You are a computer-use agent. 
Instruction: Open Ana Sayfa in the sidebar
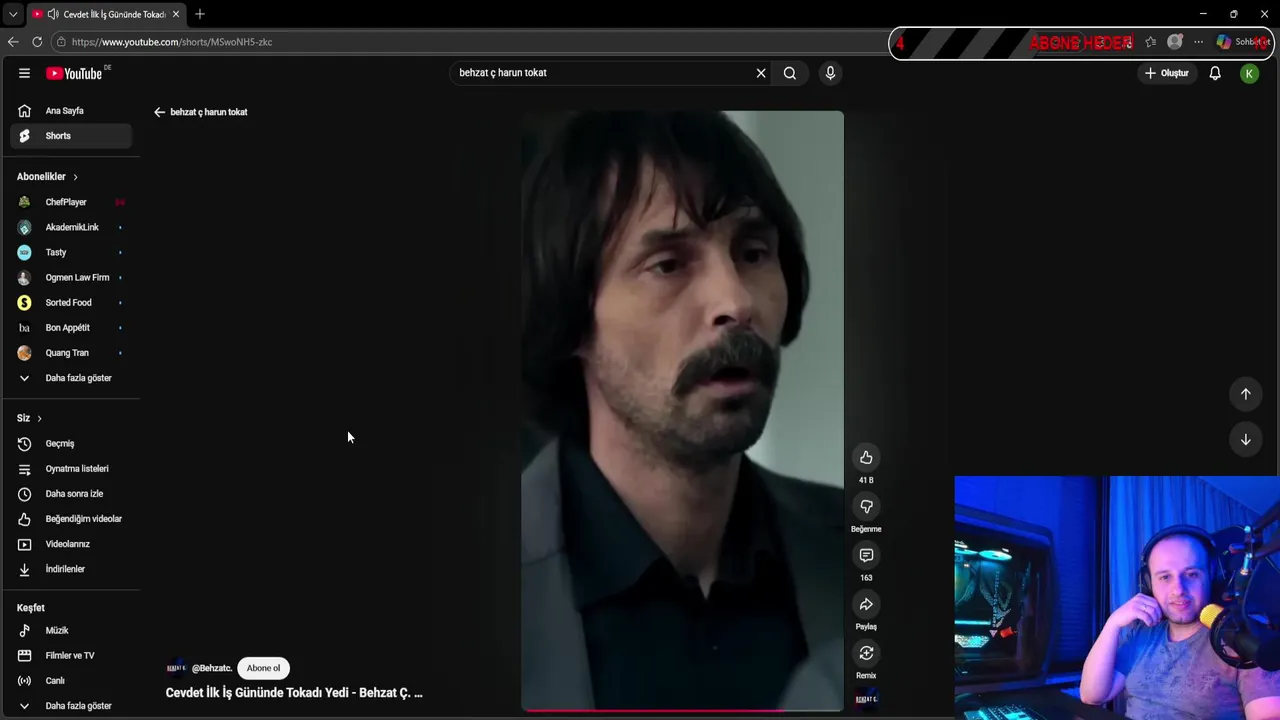(x=70, y=111)
